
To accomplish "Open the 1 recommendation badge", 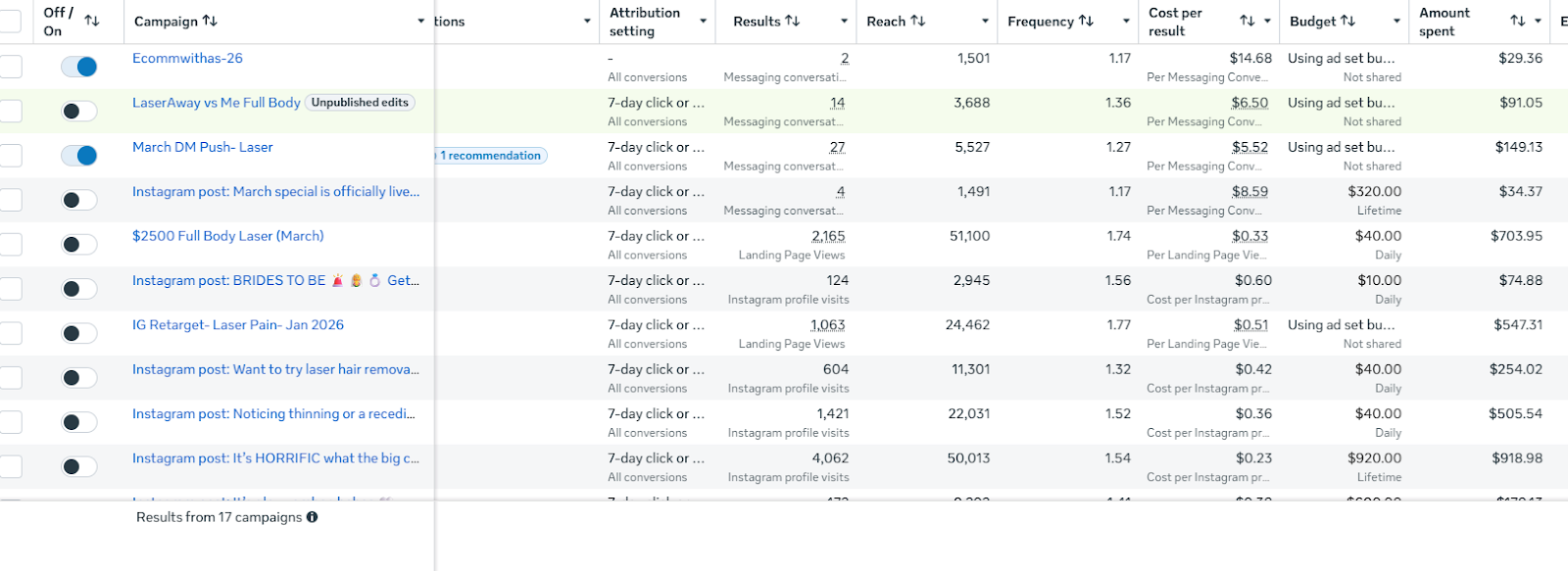I will click(x=491, y=156).
